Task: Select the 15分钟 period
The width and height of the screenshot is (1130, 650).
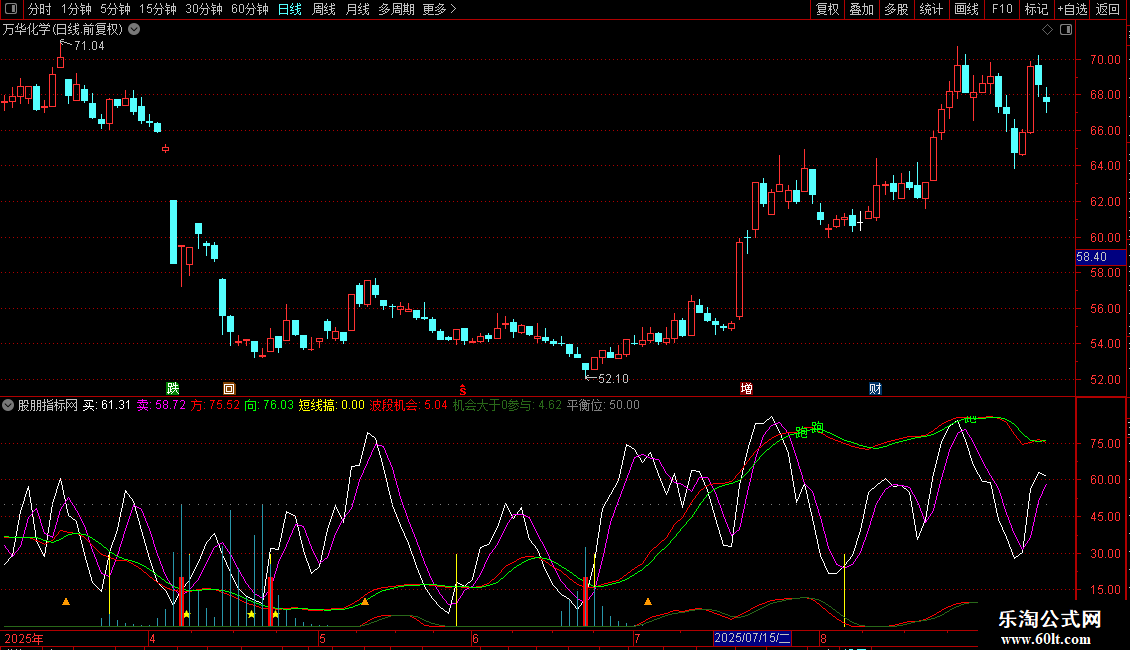Action: [157, 9]
